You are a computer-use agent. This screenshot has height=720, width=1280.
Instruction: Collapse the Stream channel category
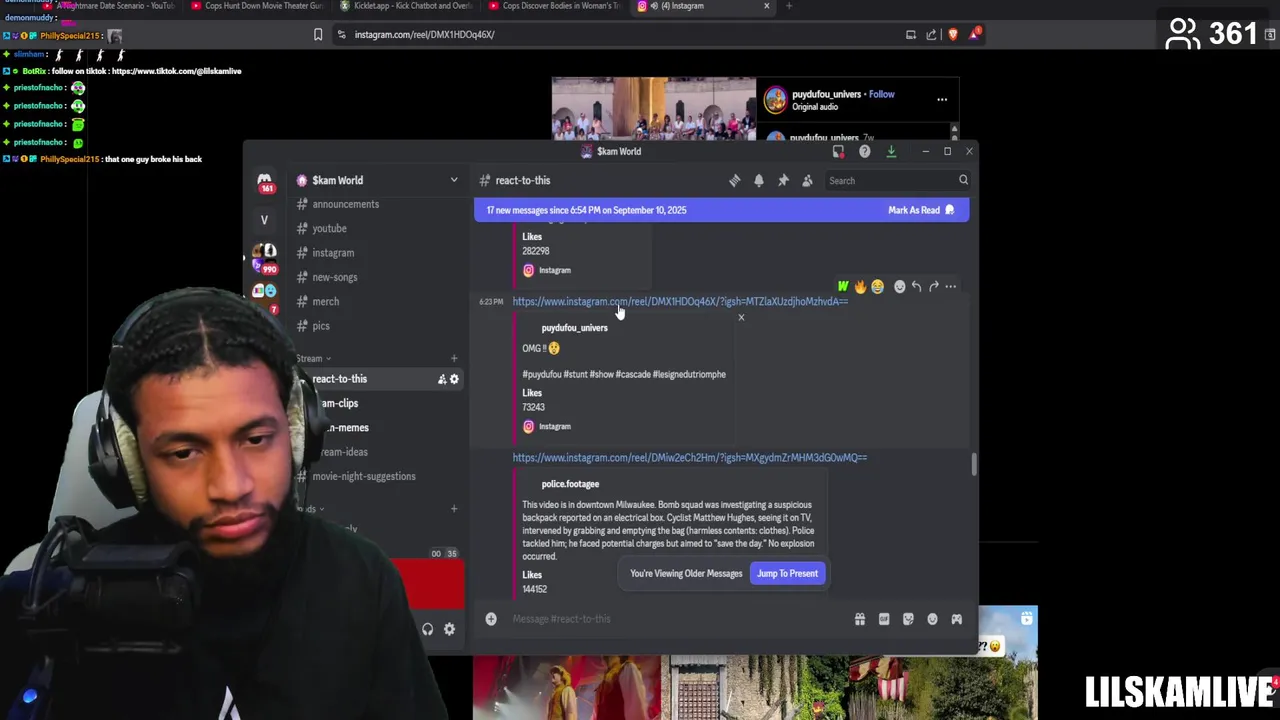tap(313, 359)
